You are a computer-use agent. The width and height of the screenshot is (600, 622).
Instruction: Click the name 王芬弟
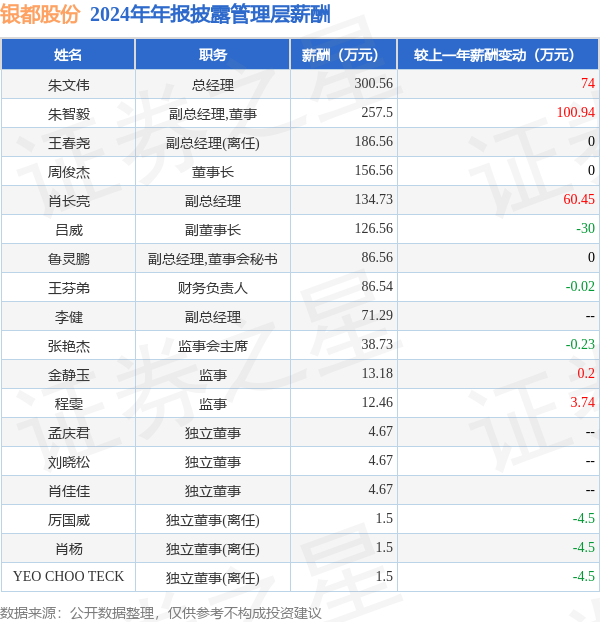coord(69,288)
